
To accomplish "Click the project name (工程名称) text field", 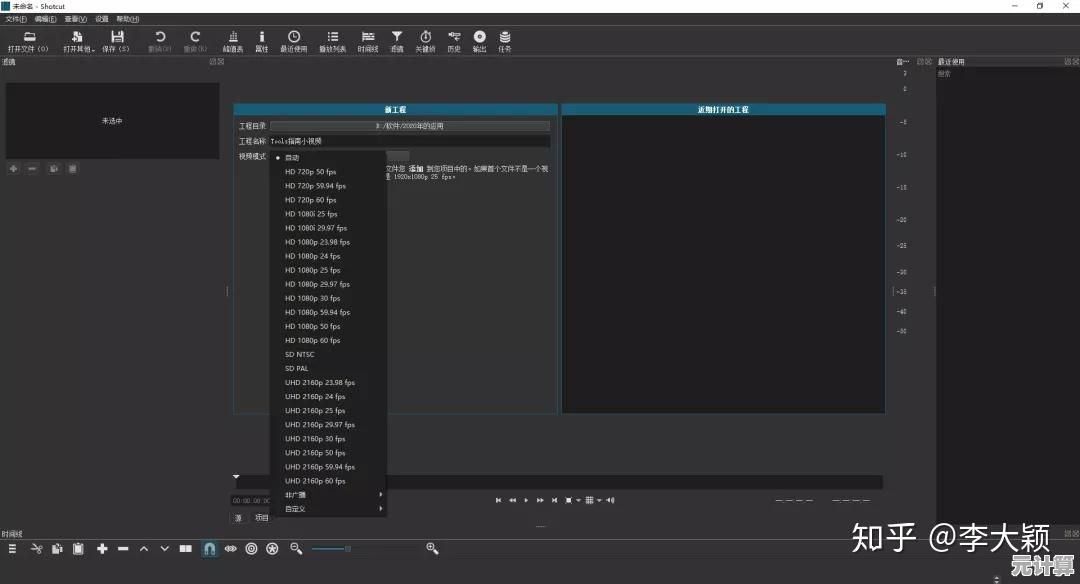I will click(409, 141).
